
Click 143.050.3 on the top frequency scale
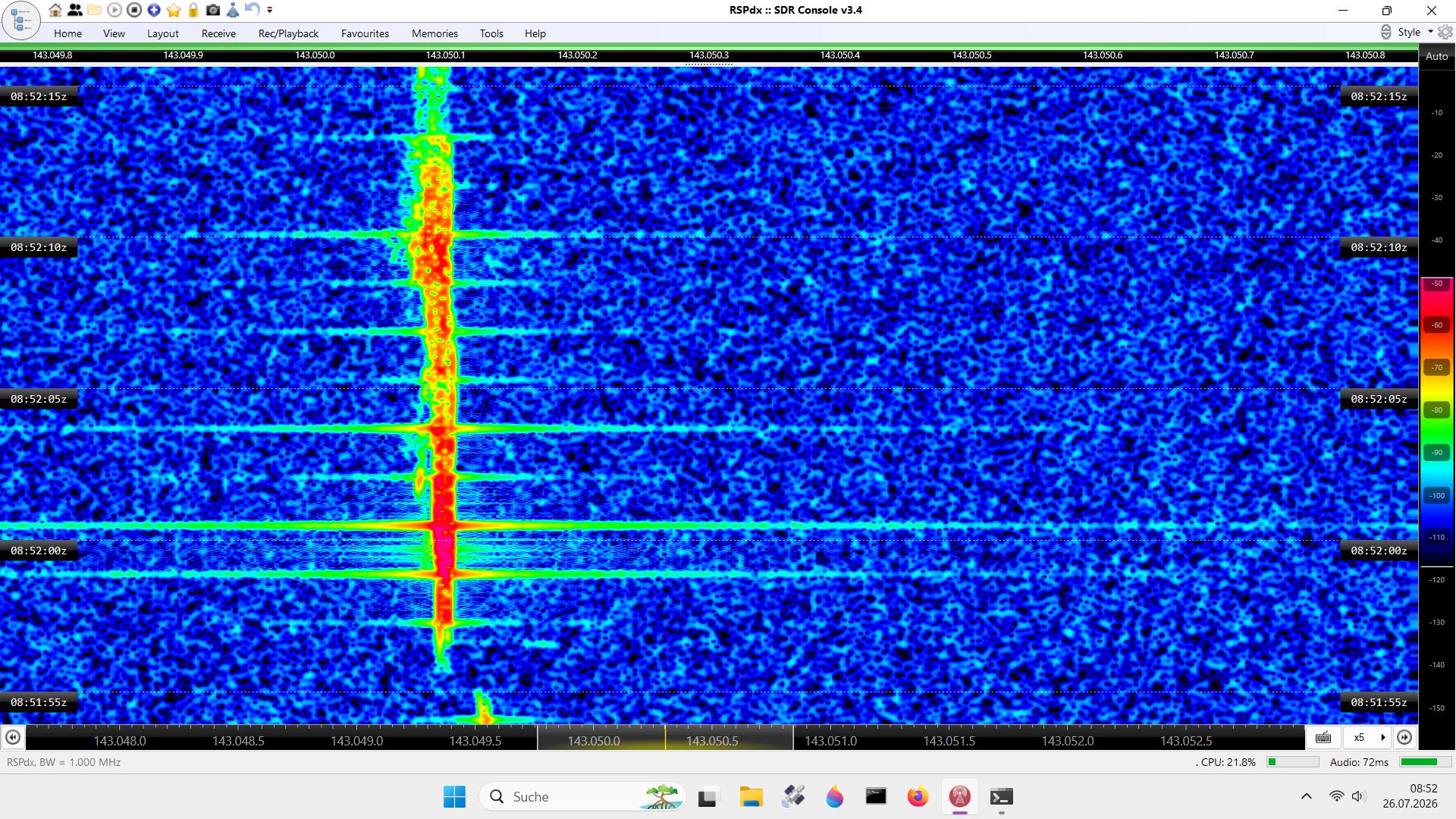click(x=709, y=55)
